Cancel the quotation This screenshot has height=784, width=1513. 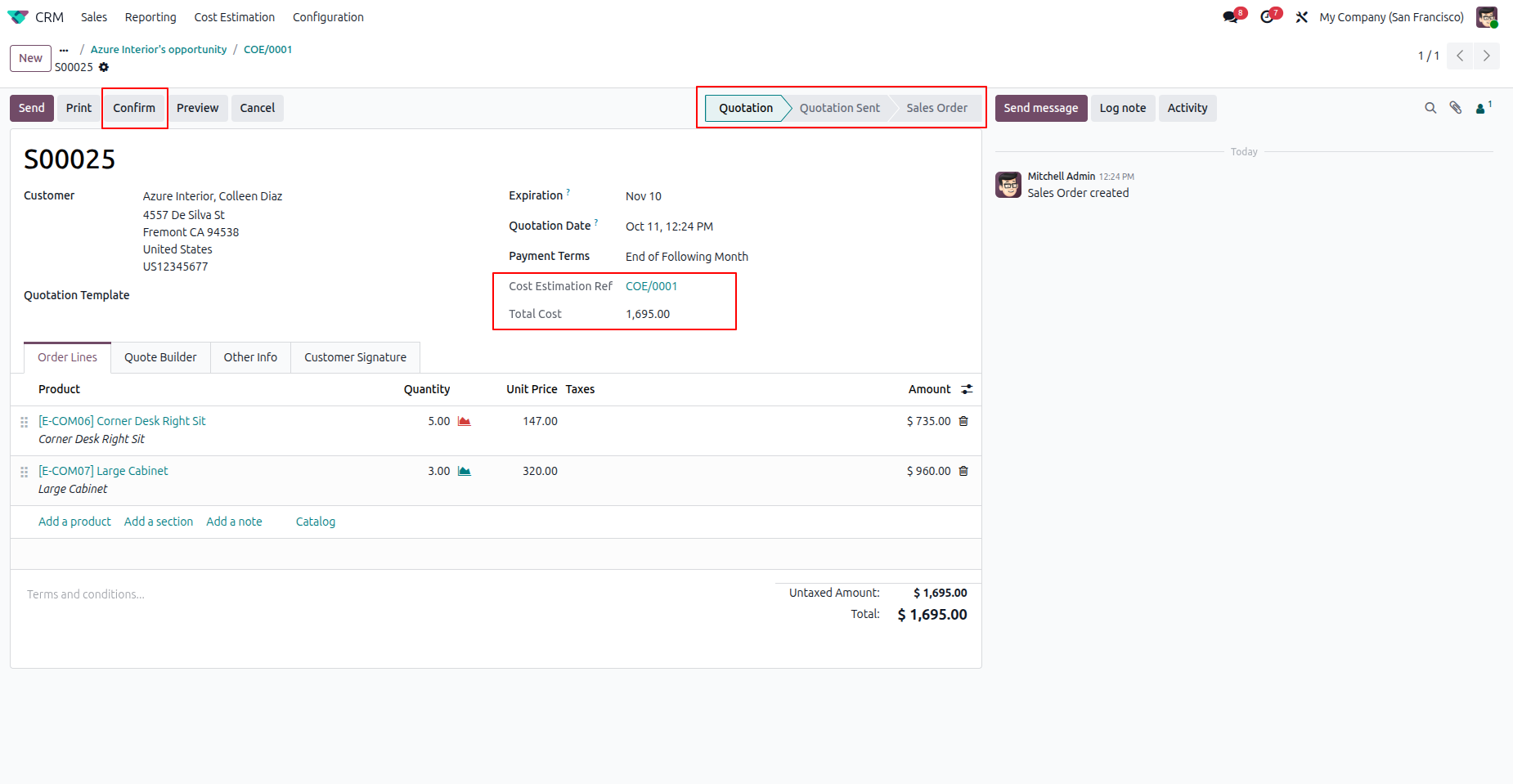[258, 108]
